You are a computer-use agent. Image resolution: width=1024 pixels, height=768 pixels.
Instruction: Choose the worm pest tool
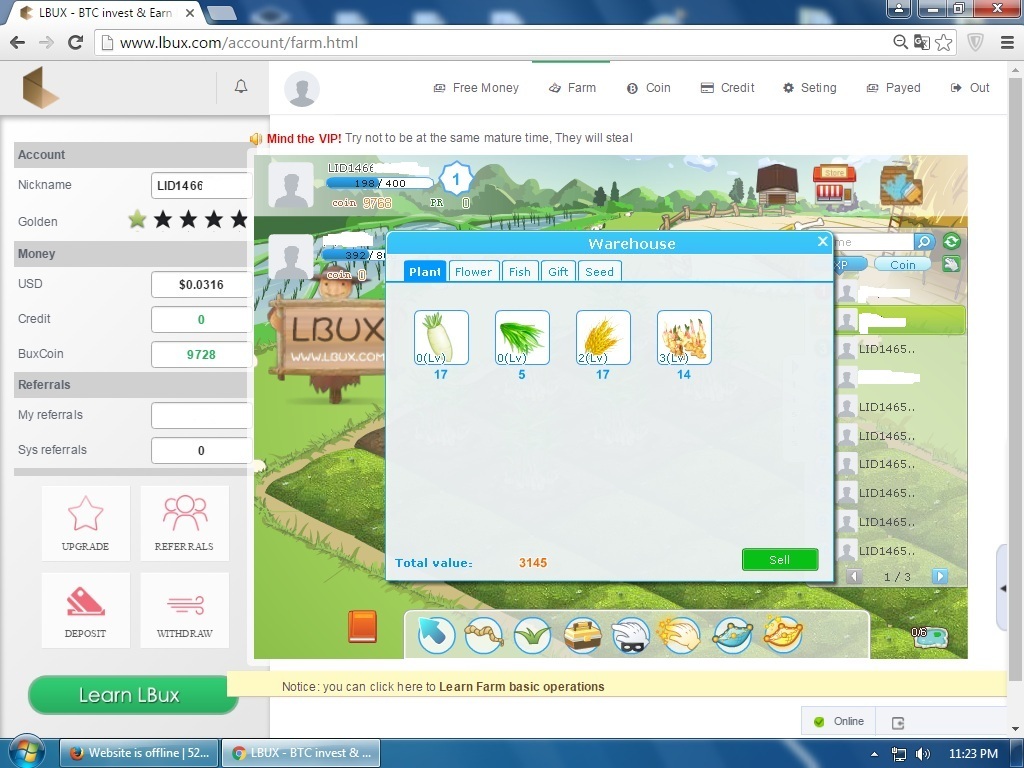[x=484, y=635]
